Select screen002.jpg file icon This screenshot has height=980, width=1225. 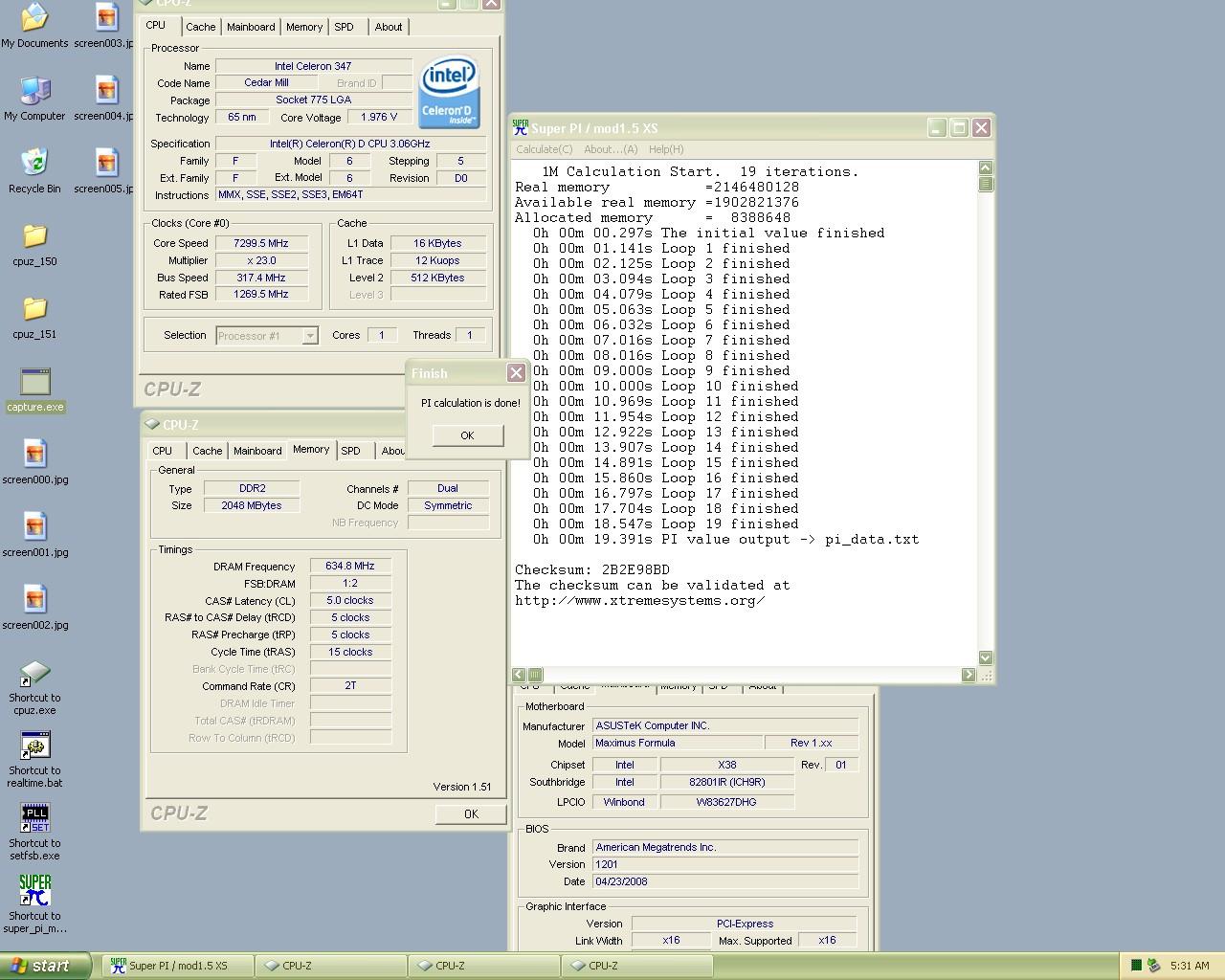pos(34,608)
